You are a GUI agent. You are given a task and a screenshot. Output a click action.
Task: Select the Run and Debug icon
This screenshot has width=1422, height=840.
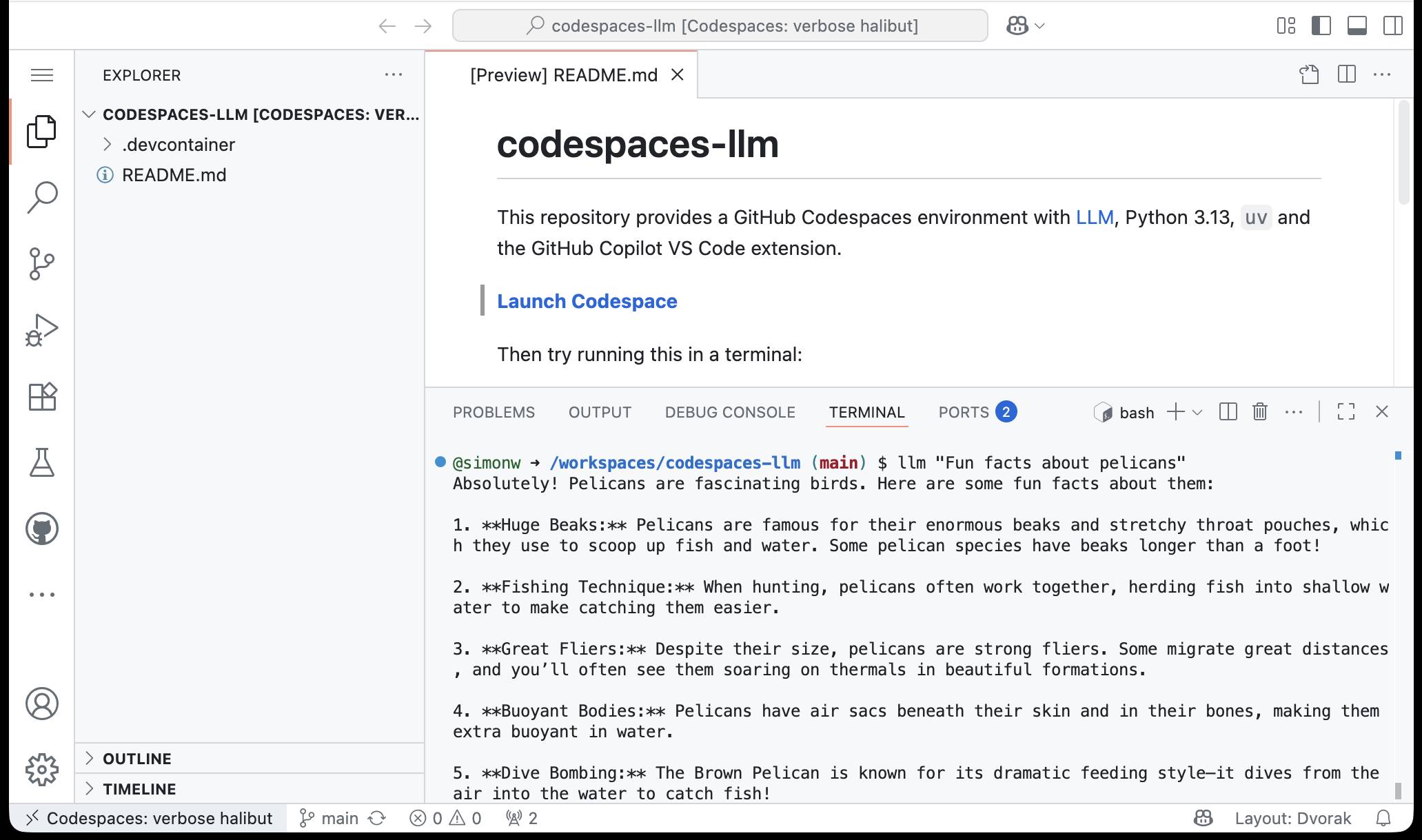(42, 329)
